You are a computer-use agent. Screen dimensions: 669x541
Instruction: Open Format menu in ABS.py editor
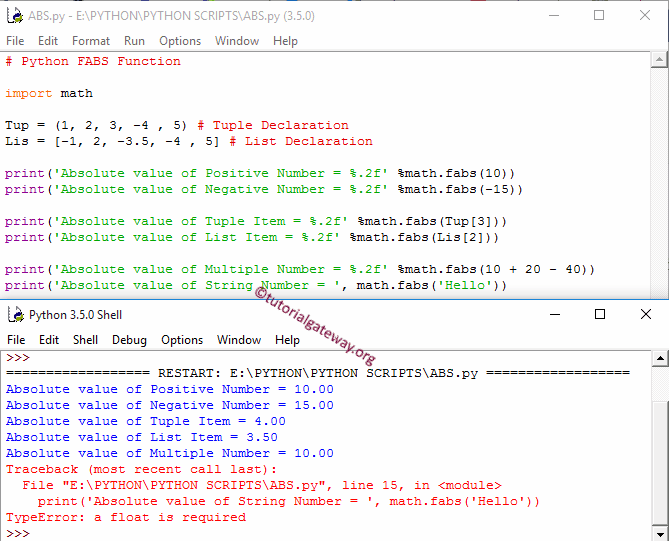pos(91,41)
